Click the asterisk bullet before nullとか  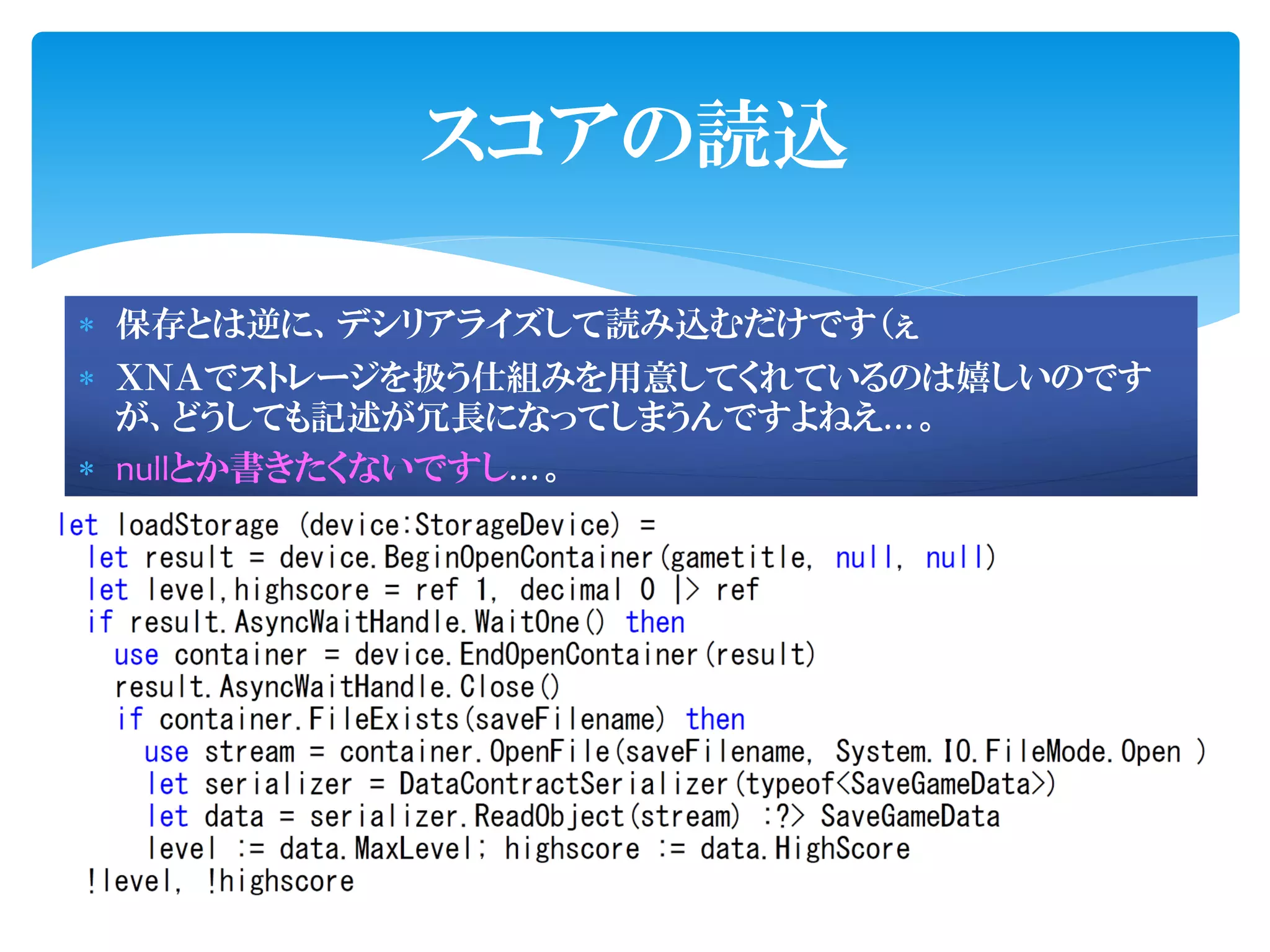pyautogui.click(x=87, y=469)
